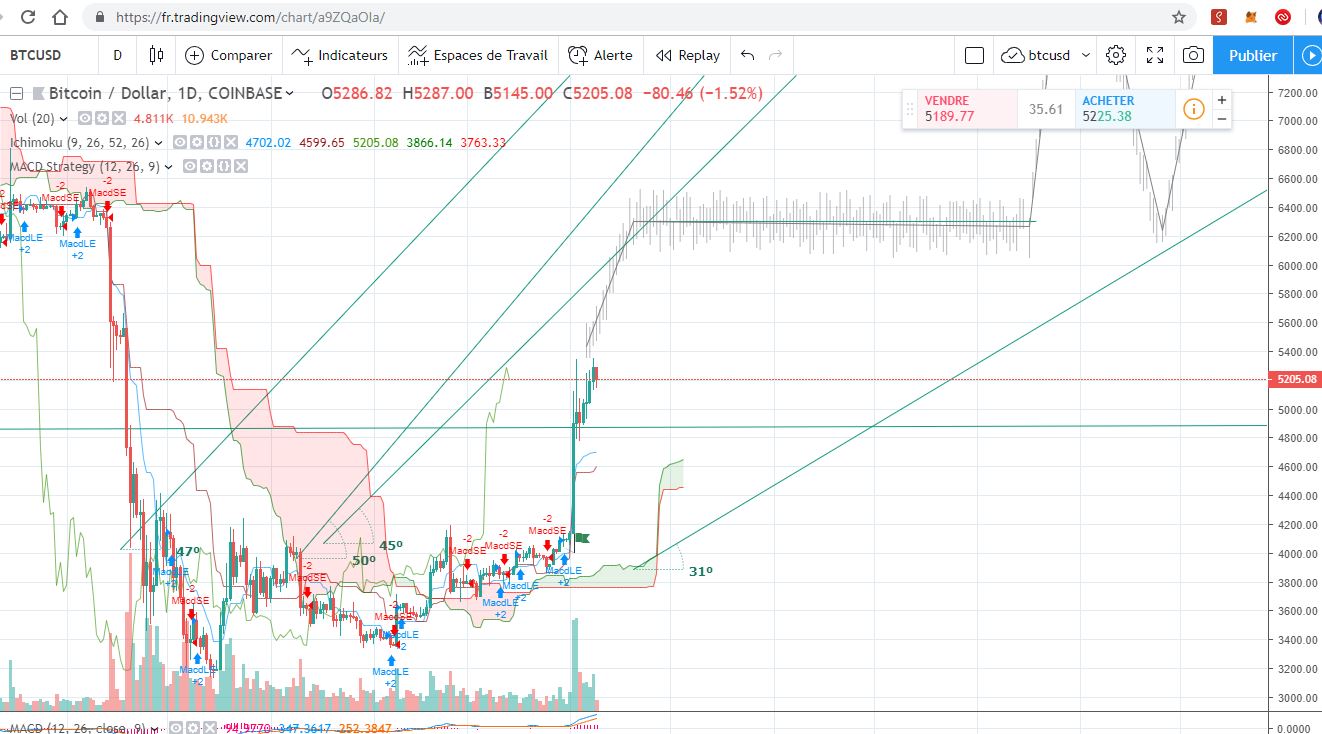Viewport: 1322px width, 734px height.
Task: Open the orange info icon in trade panel
Action: [x=1193, y=109]
